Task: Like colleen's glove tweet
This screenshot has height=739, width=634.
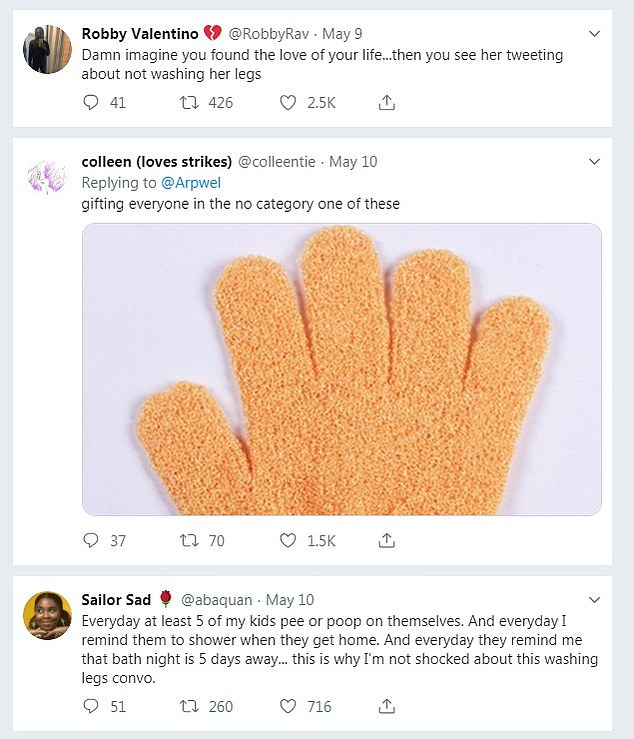Action: click(x=289, y=540)
